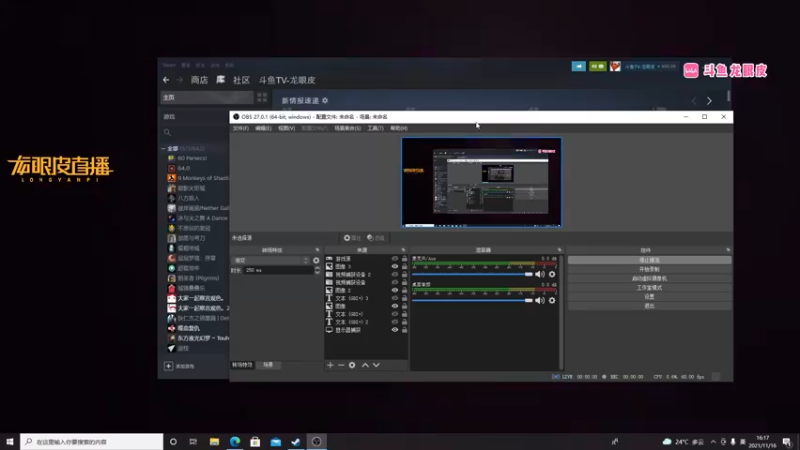Open the 麦克风/Aux mixer gear menu
This screenshot has height=450, width=800.
click(x=552, y=274)
